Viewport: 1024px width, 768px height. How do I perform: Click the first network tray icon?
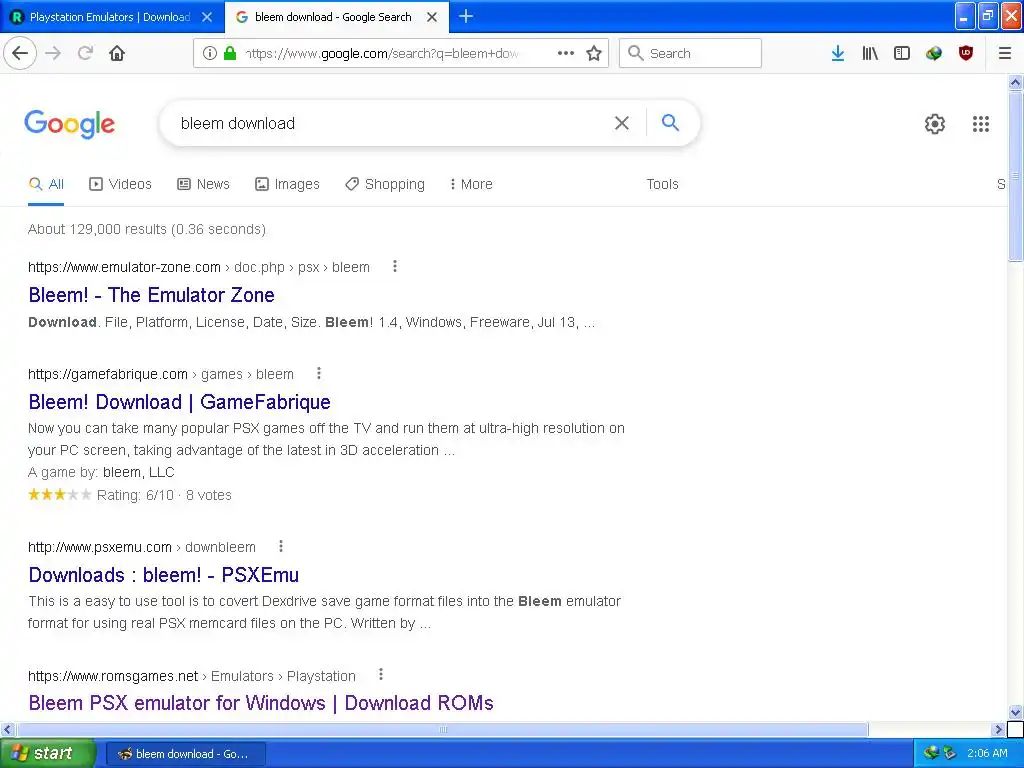(x=931, y=753)
